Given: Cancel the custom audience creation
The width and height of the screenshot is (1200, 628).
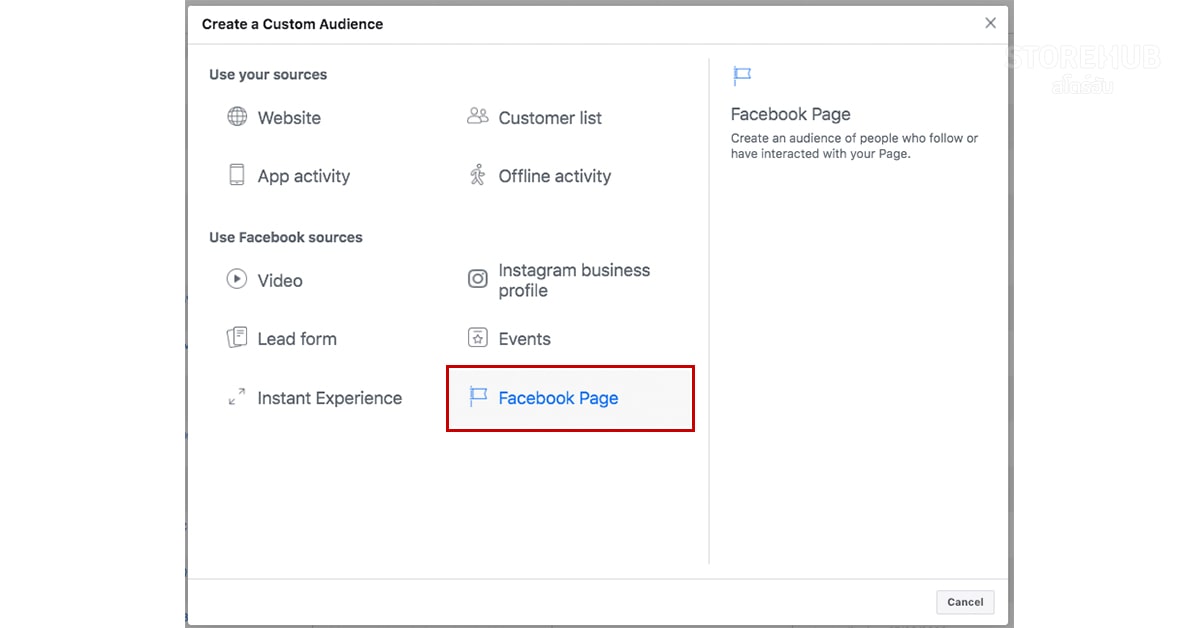Looking at the screenshot, I should point(965,602).
